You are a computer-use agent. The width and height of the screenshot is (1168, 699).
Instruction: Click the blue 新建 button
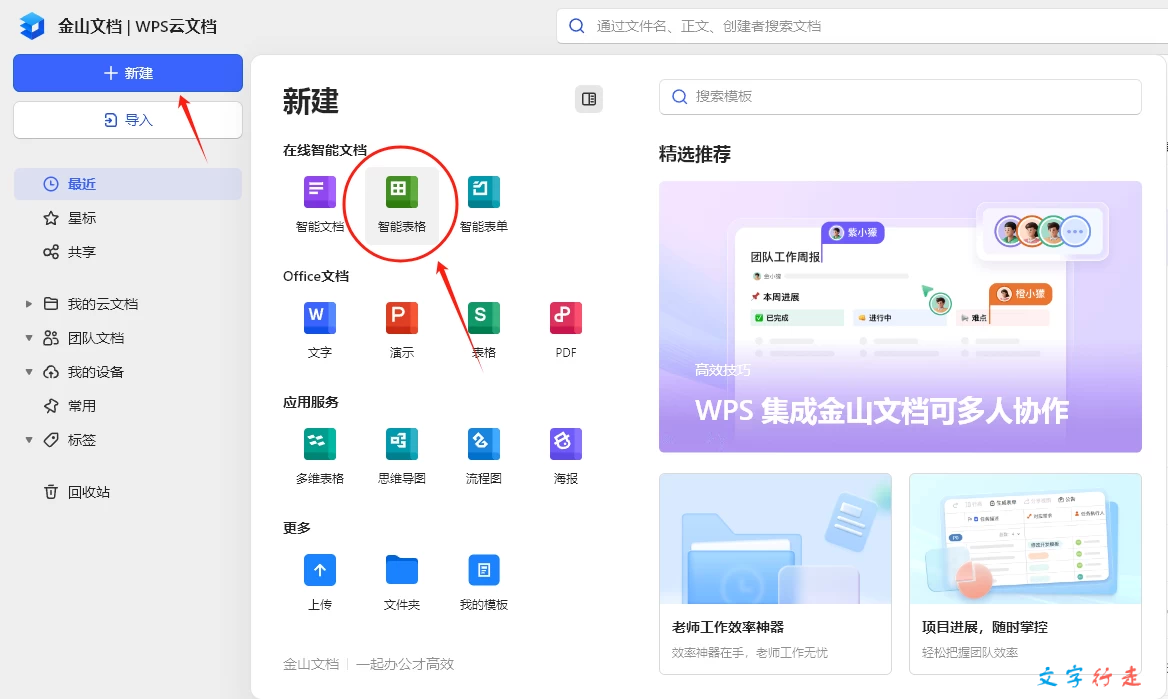point(127,73)
